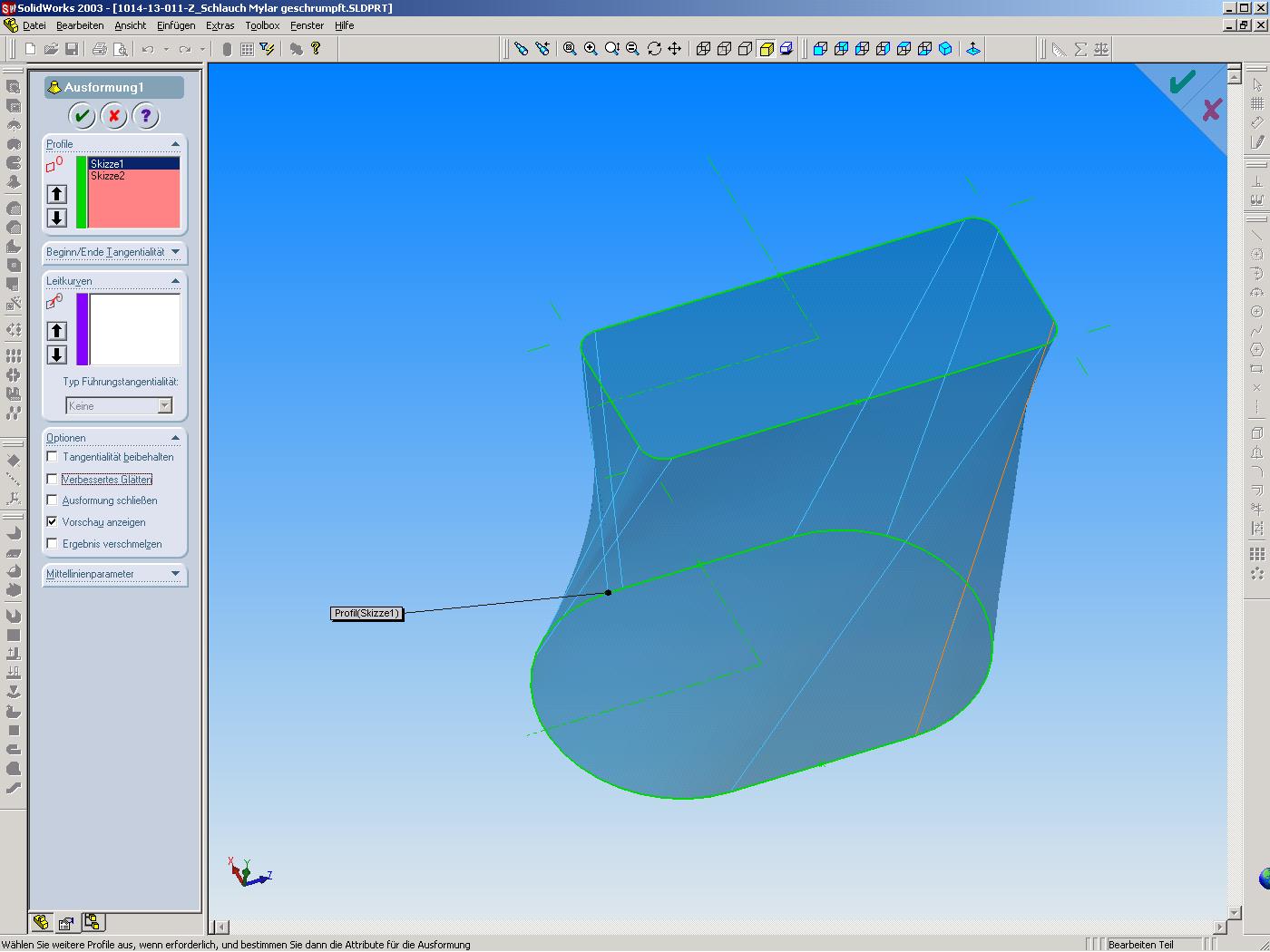Enable 'Tangentialität beibehalten' checkbox
Image resolution: width=1270 pixels, height=952 pixels.
[53, 457]
